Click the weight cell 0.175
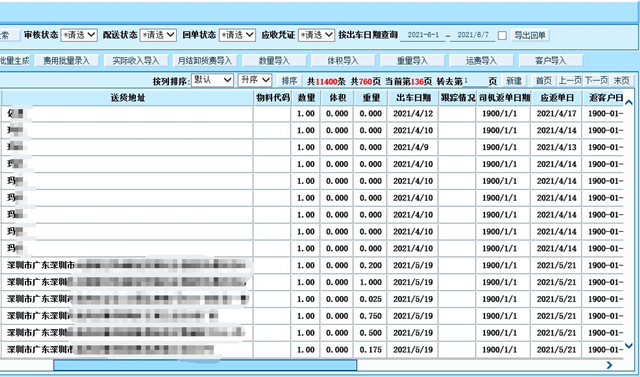 click(371, 350)
